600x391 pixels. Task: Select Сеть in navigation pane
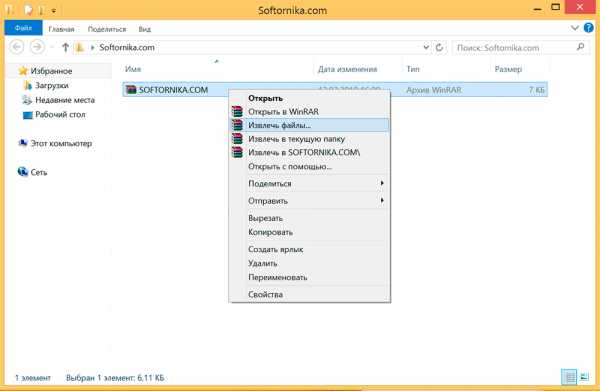coord(39,172)
